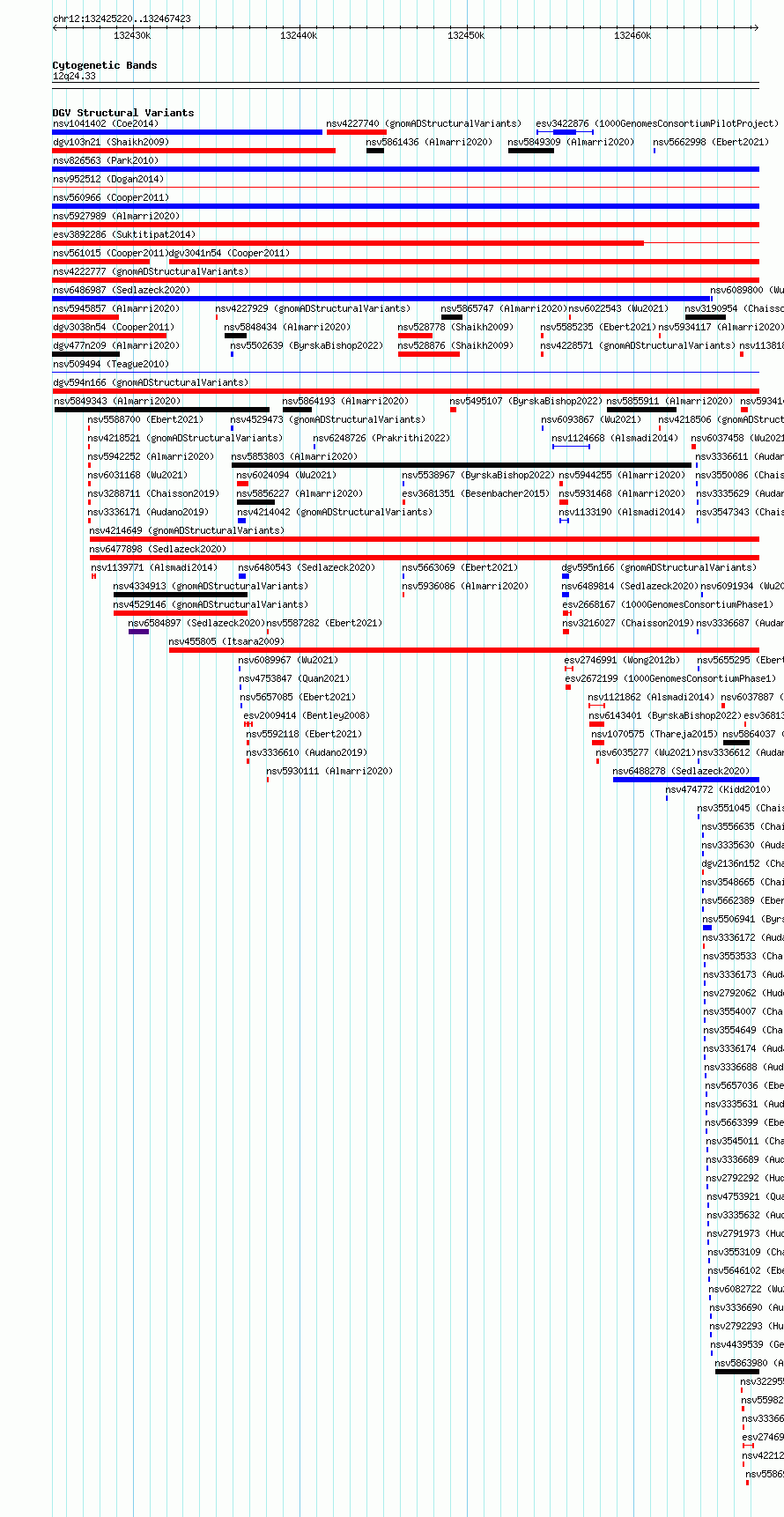Click nsv6486987 (Sedlazeck2020) label

122,290
